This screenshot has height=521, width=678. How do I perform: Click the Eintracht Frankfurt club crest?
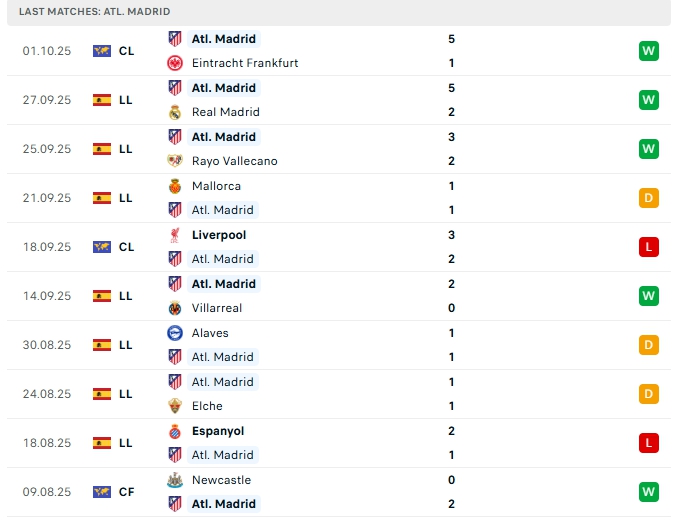(175, 63)
